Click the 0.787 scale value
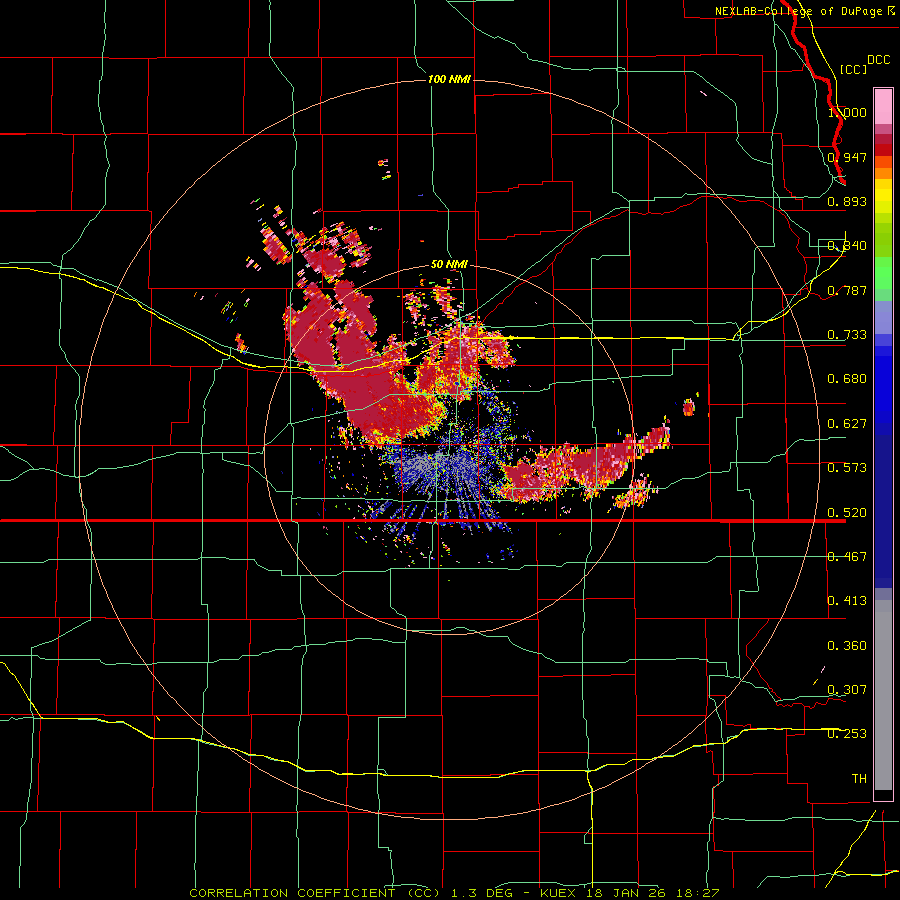Image resolution: width=900 pixels, height=900 pixels. (x=847, y=290)
